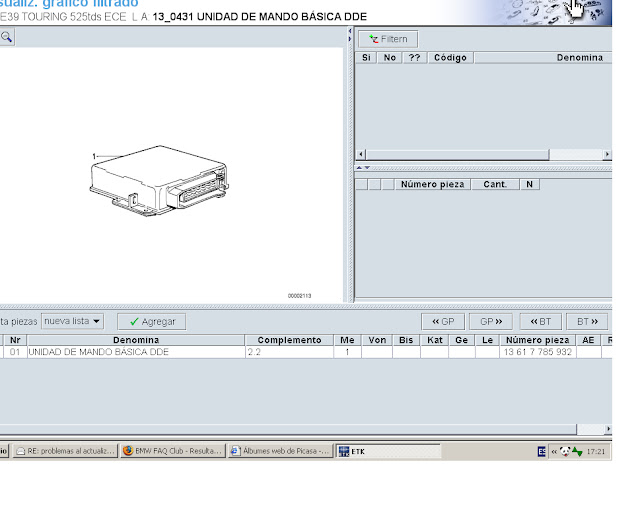Switch to BMW FAQ Club Firefox taskbar item
The image size is (640, 507).
click(x=173, y=451)
